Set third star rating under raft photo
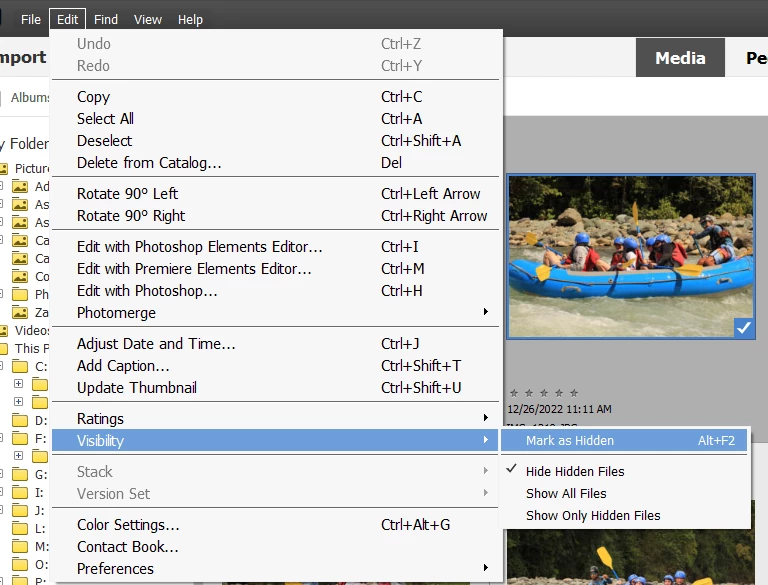 pyautogui.click(x=544, y=393)
